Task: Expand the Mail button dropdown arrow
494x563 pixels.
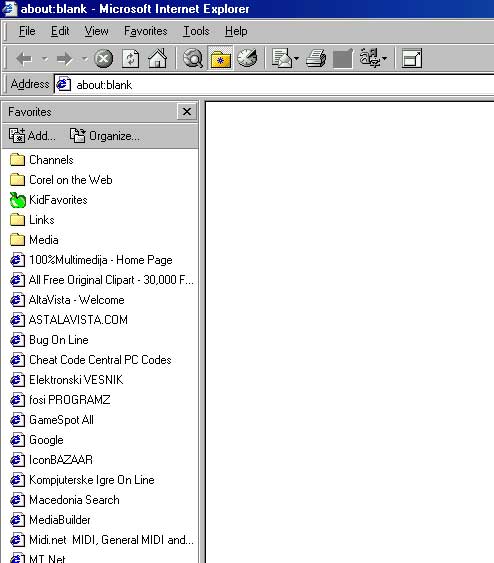Action: tap(296, 58)
